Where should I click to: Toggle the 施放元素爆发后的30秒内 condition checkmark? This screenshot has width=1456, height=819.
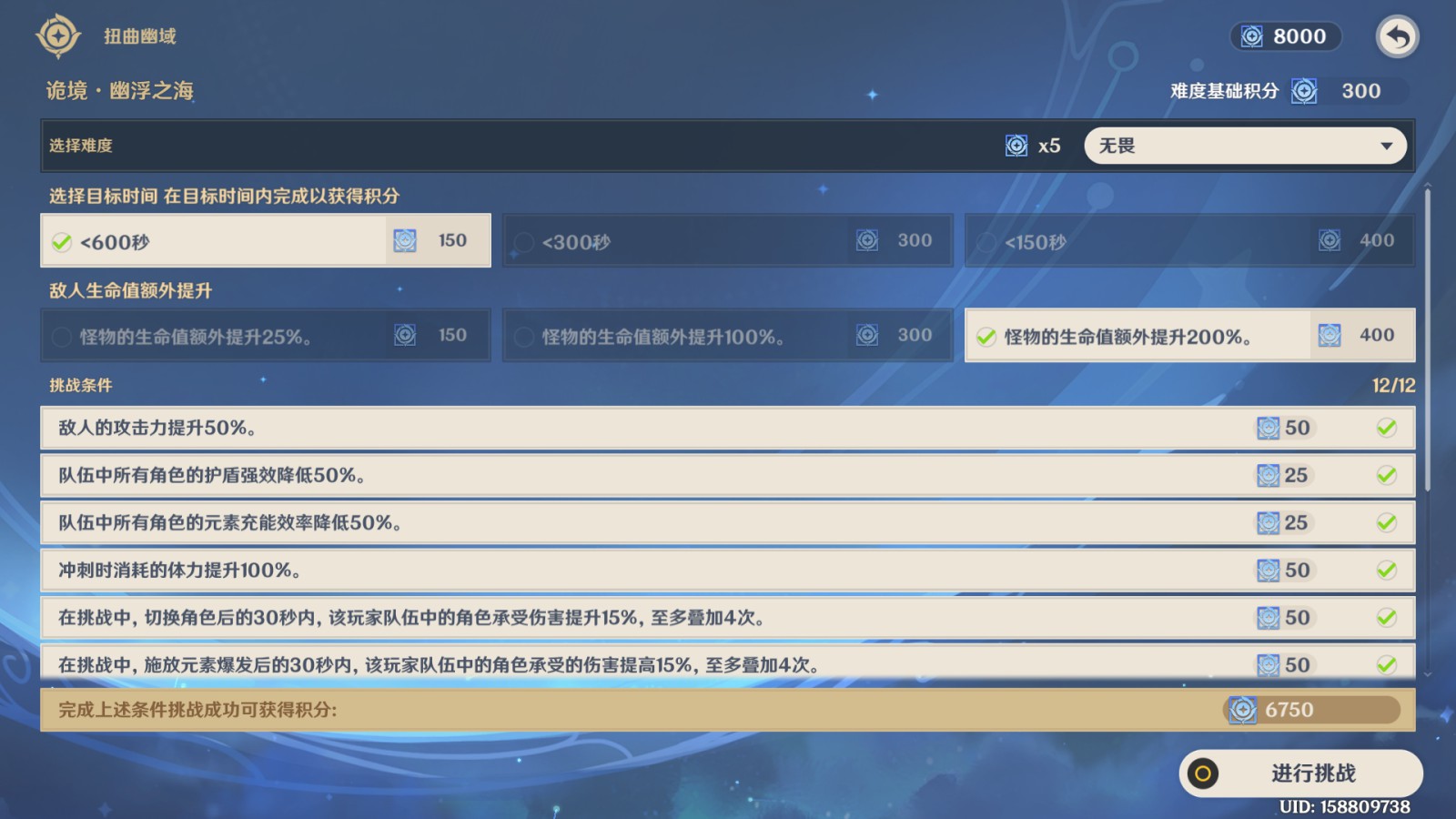tap(1386, 664)
